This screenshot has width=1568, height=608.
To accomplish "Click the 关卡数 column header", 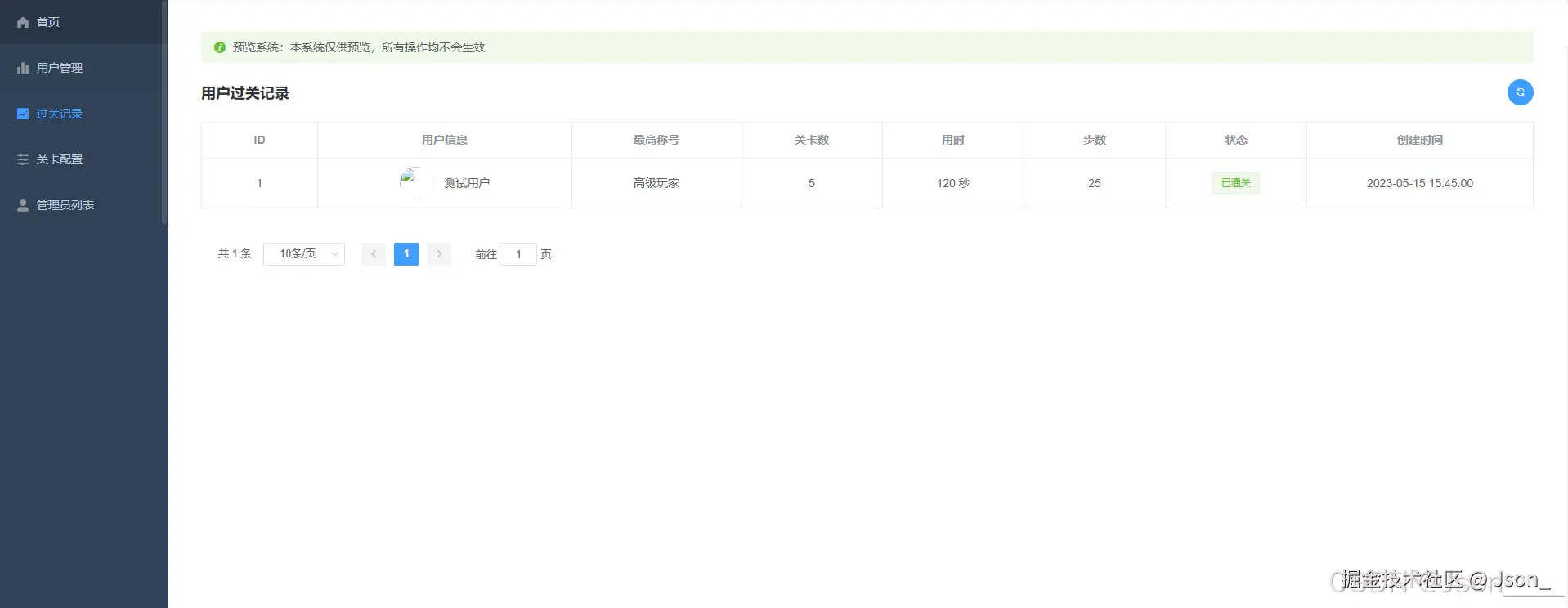I will [x=812, y=140].
